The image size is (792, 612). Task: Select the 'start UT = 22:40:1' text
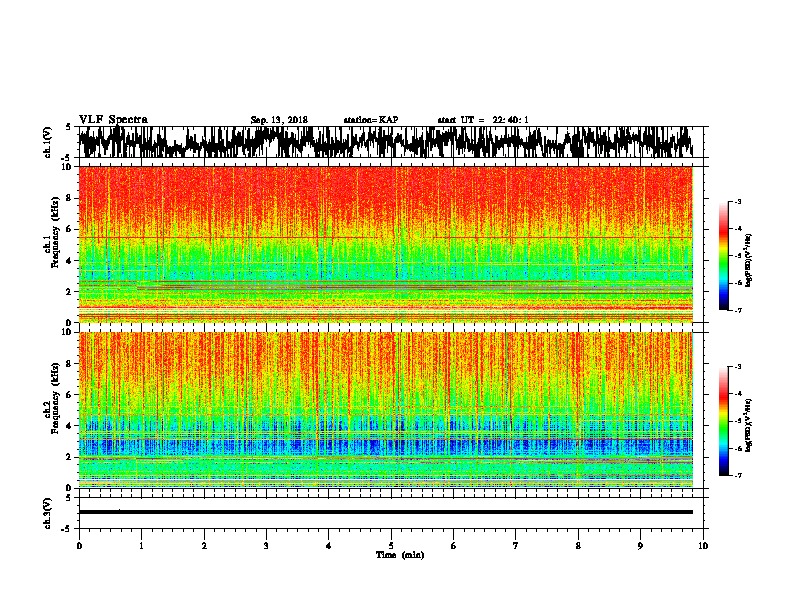pos(483,120)
